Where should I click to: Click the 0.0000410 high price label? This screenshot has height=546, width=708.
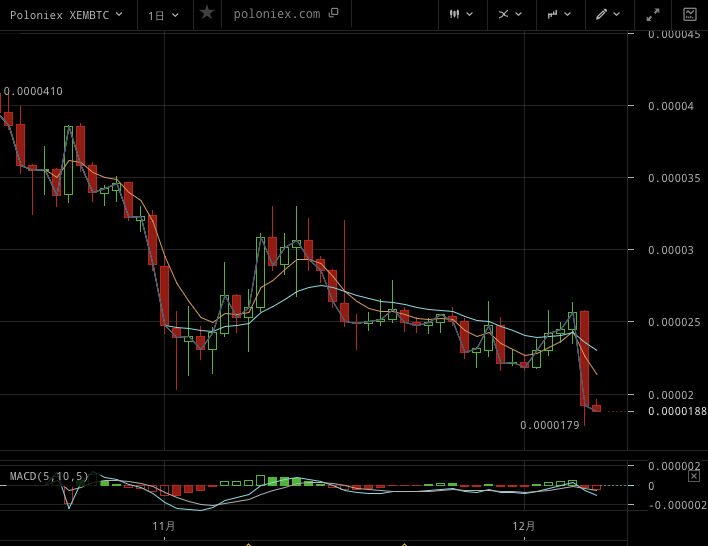pos(33,91)
